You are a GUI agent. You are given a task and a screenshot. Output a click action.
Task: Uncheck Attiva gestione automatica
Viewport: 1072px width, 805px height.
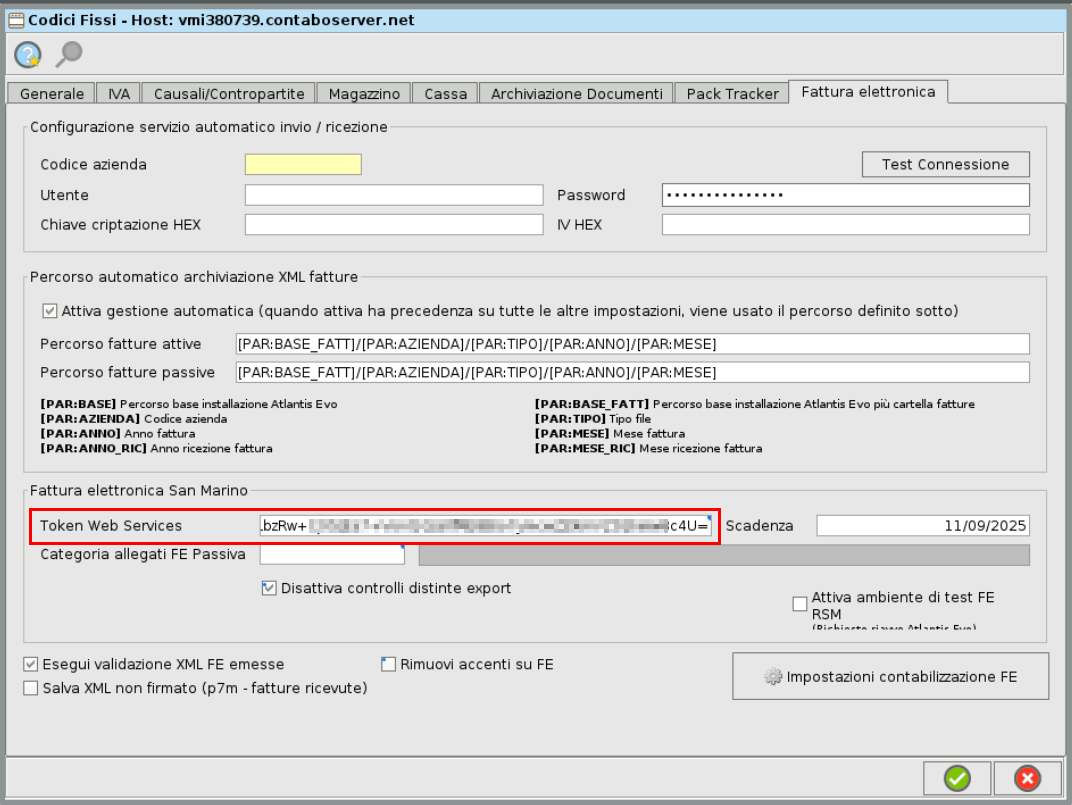(x=49, y=310)
